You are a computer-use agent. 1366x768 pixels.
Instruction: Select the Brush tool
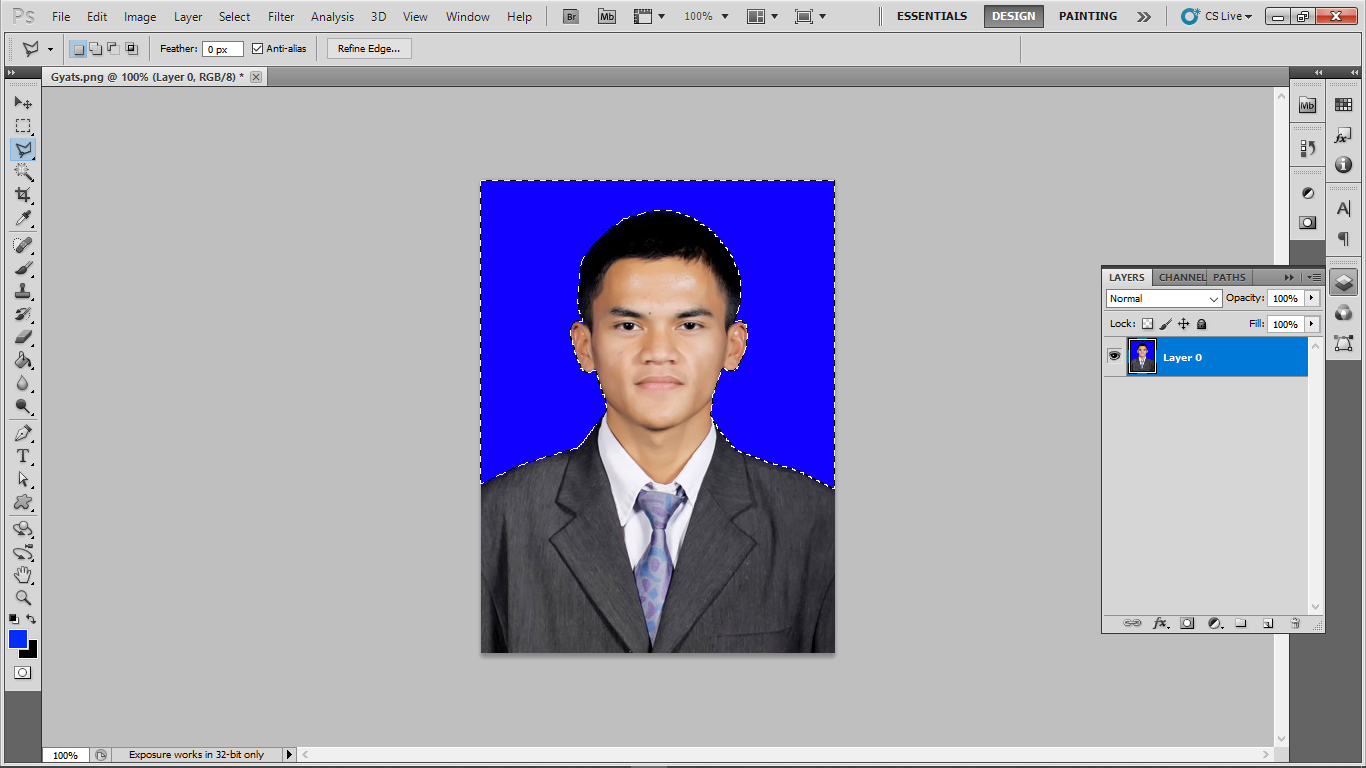pyautogui.click(x=23, y=268)
